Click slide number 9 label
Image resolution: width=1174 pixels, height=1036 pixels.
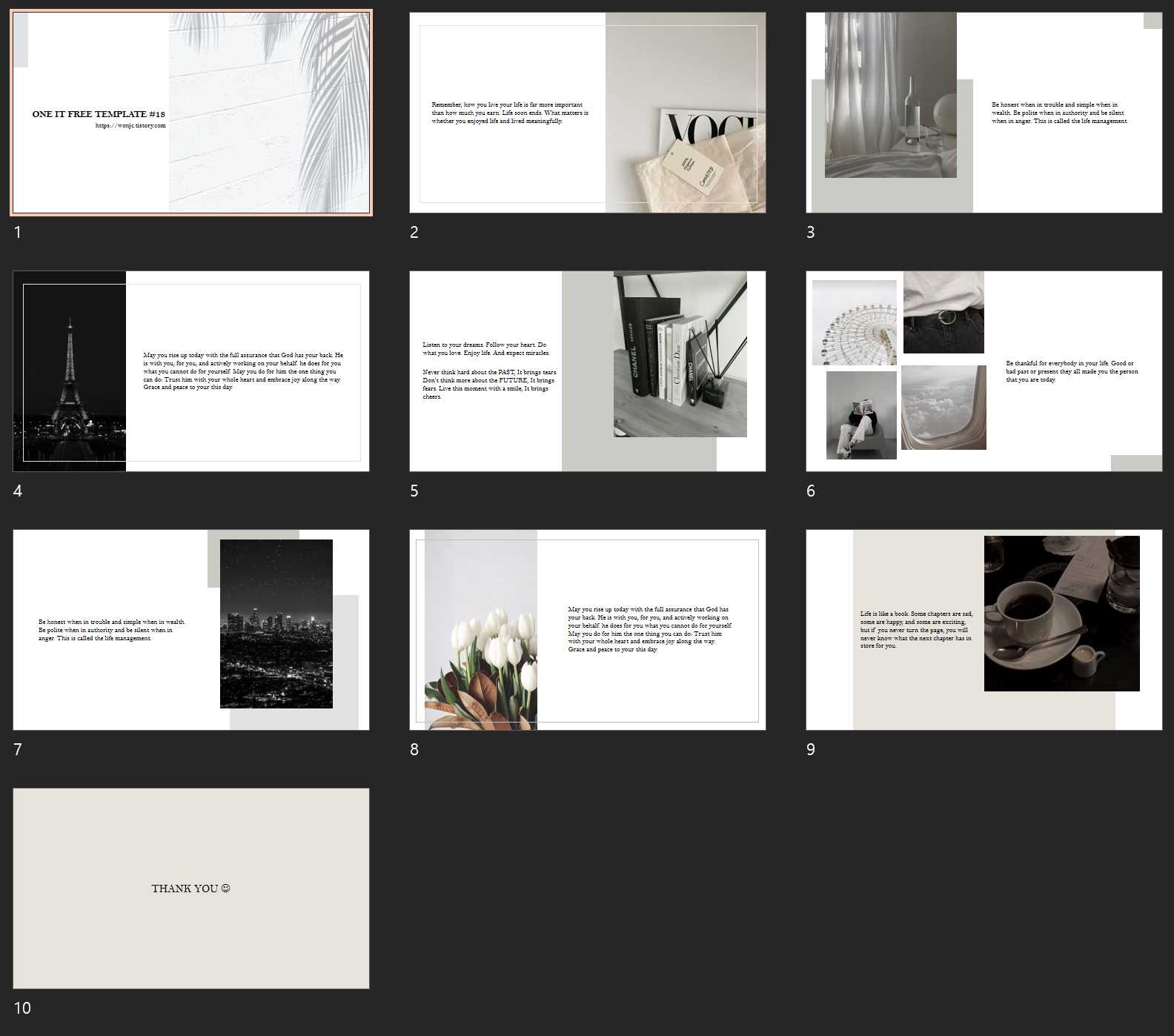pyautogui.click(x=811, y=749)
